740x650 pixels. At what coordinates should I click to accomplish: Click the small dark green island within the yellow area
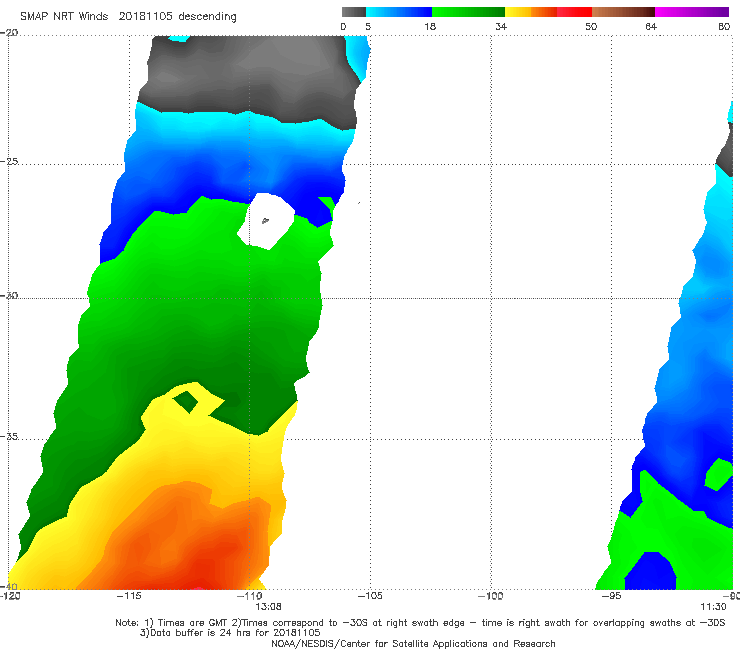click(x=185, y=402)
